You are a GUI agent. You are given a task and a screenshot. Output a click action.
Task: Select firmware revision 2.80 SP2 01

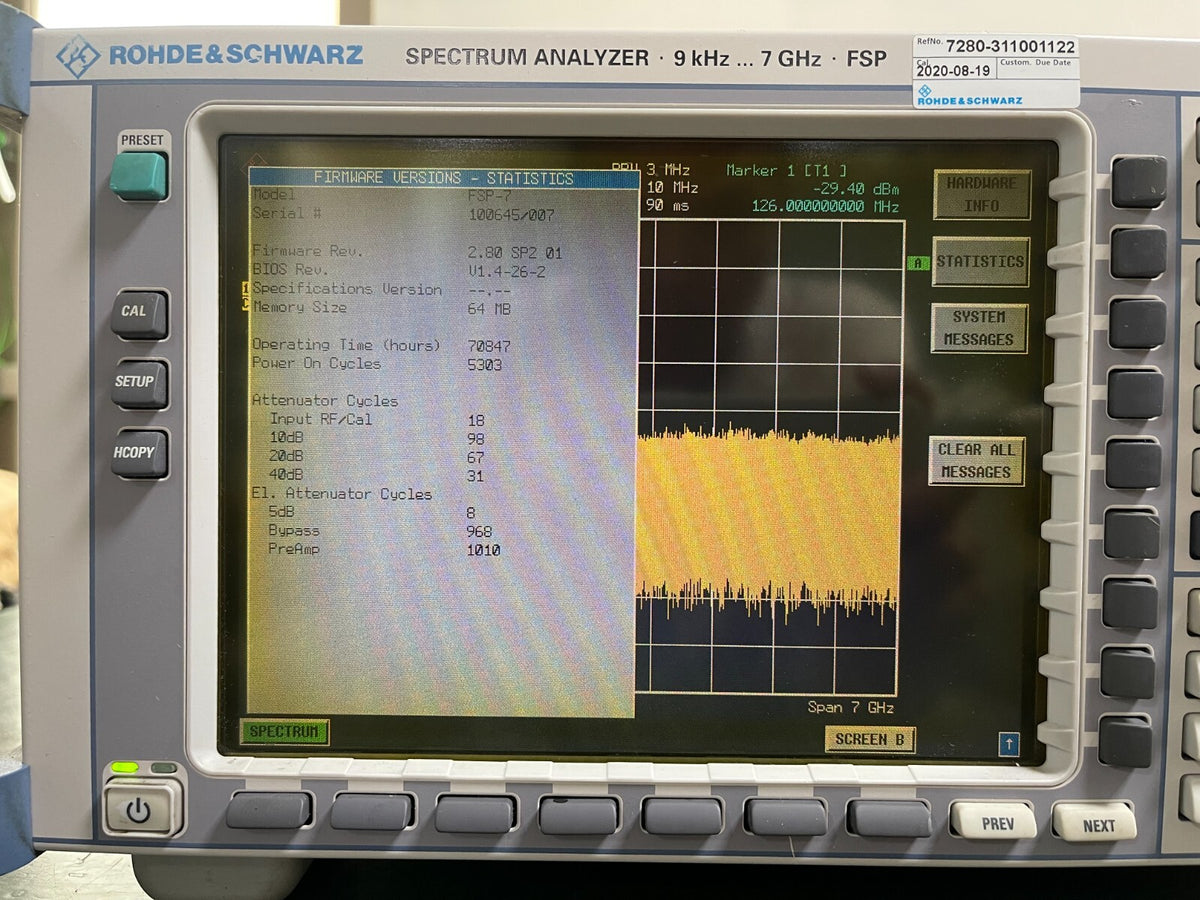tap(515, 252)
